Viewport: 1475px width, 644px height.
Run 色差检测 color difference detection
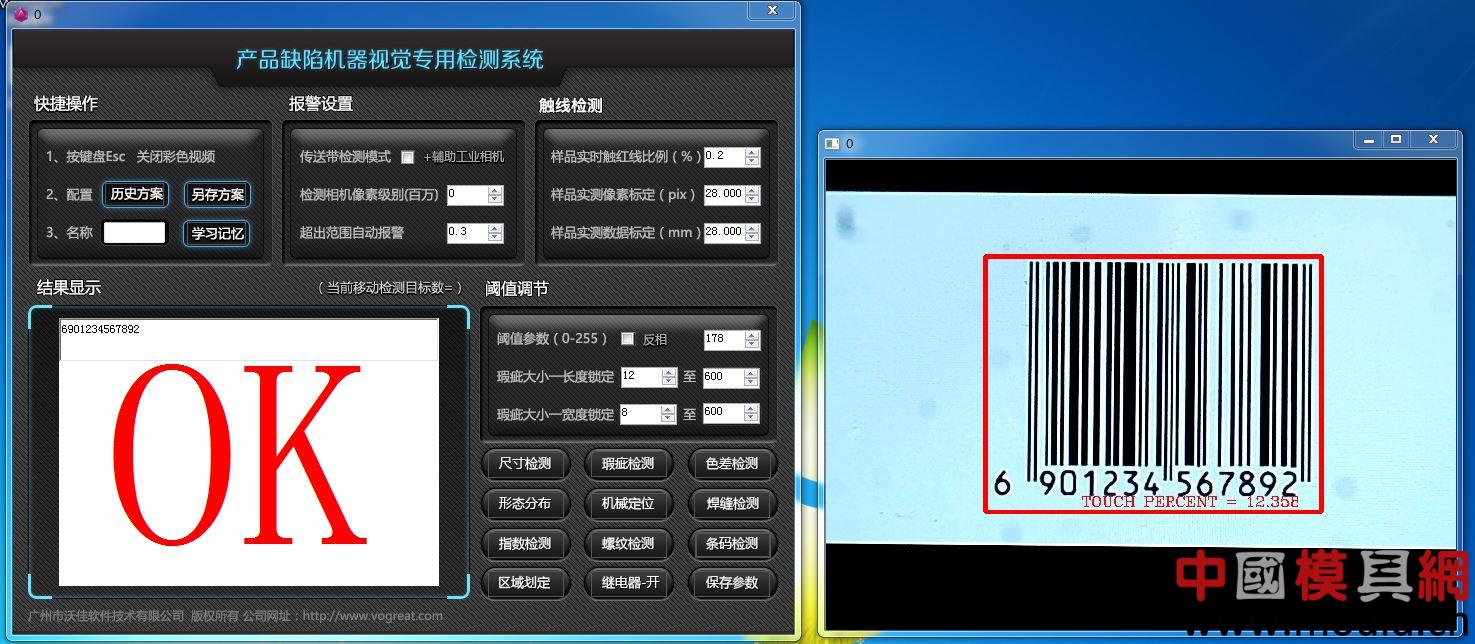click(x=732, y=464)
